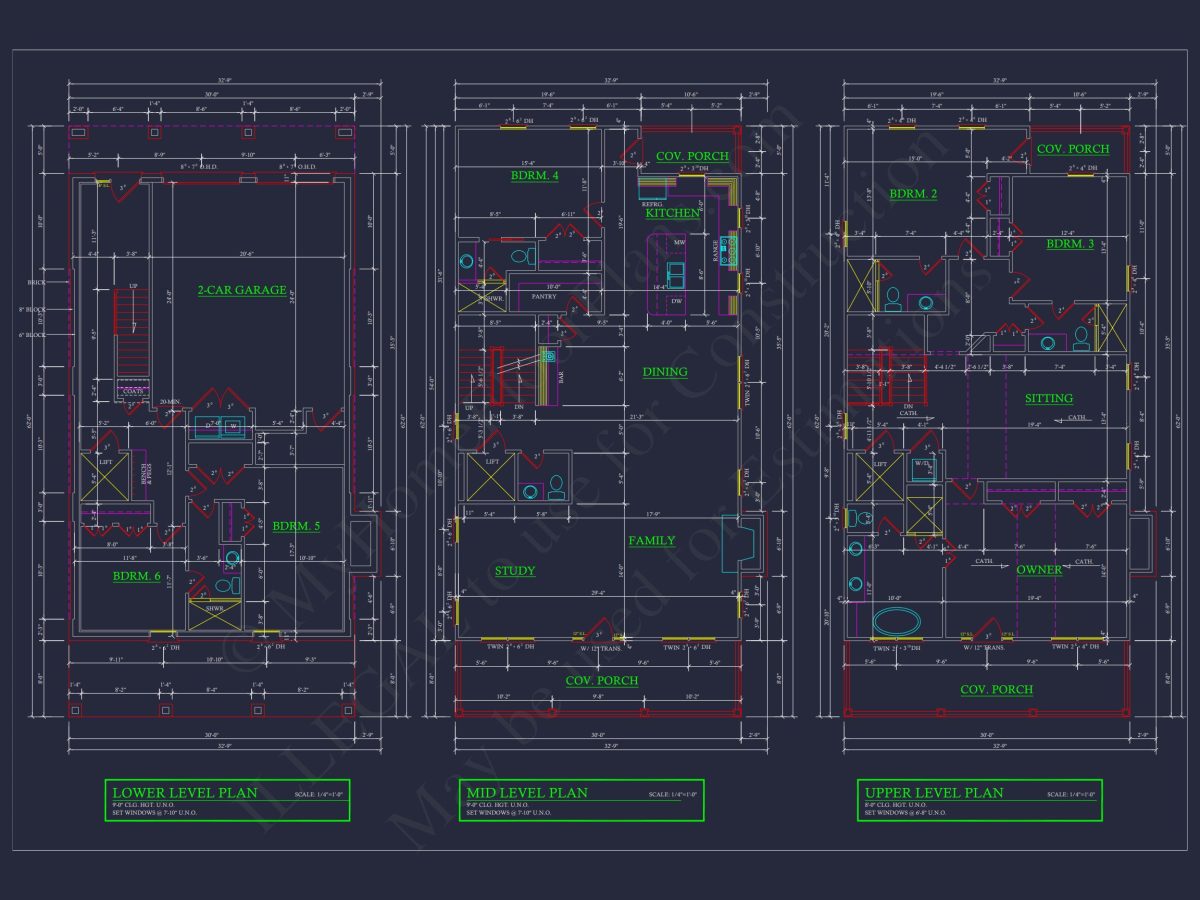Click the UPPER LEVEL PLAN title block
This screenshot has width=1200, height=900.
coord(979,800)
